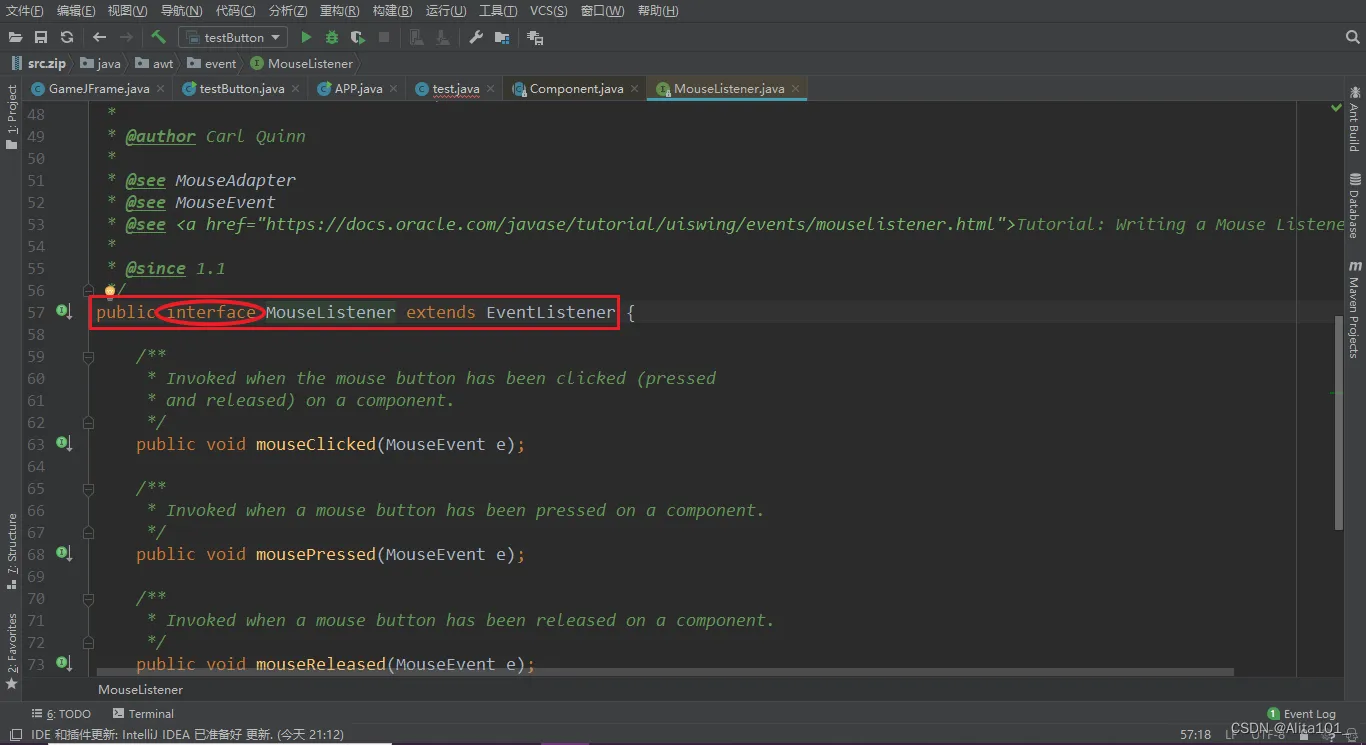Open the 编辑(E) menu
This screenshot has width=1366, height=745.
[x=76, y=11]
